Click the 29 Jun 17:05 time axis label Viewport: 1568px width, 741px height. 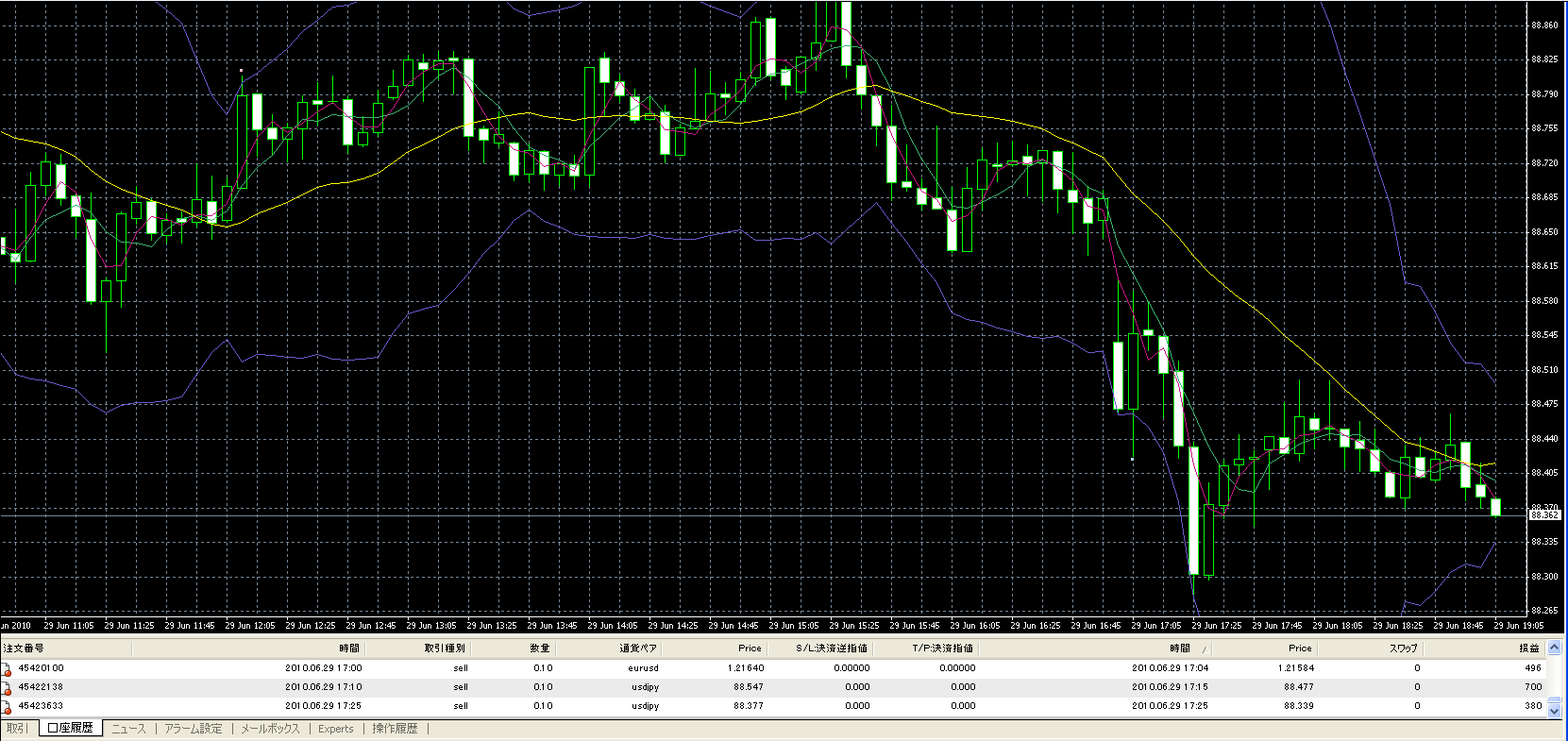[x=1156, y=625]
